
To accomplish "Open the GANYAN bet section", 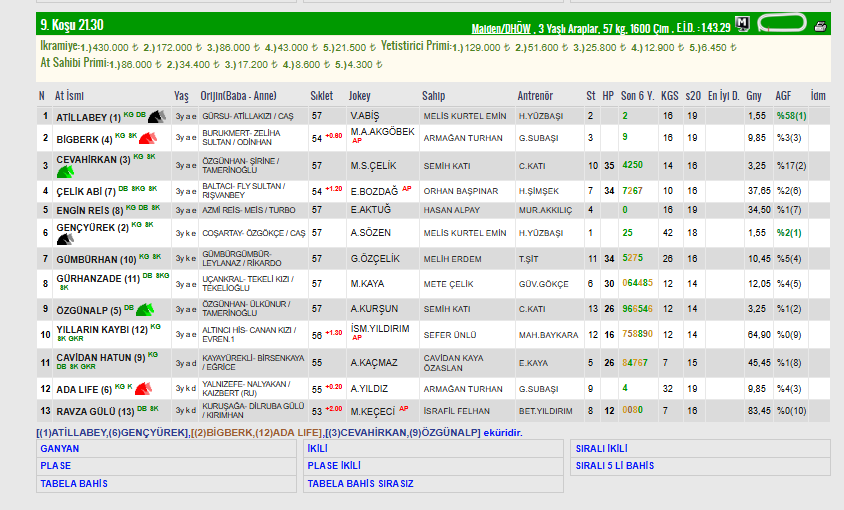I will click(x=60, y=449).
